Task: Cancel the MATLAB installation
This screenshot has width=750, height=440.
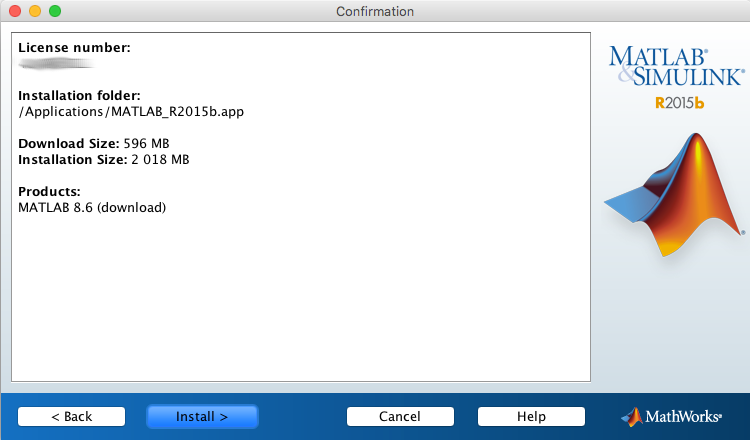Action: click(400, 416)
